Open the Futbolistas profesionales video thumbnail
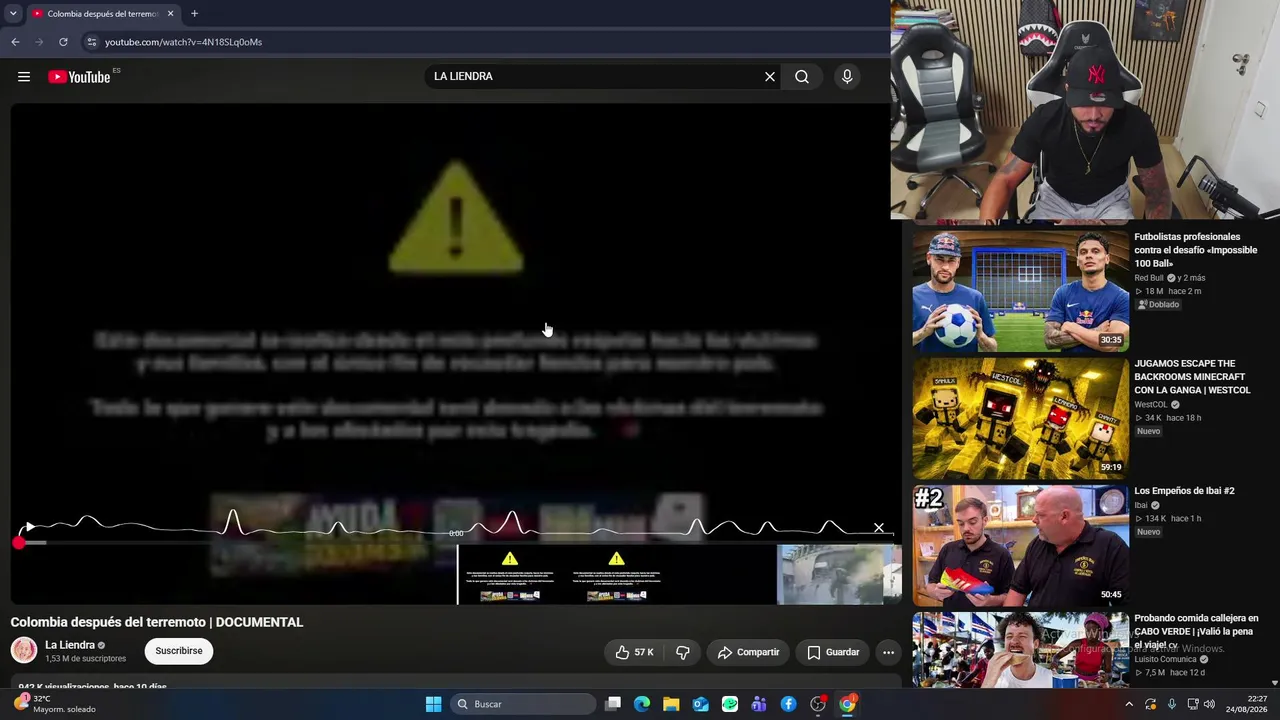 click(1021, 291)
